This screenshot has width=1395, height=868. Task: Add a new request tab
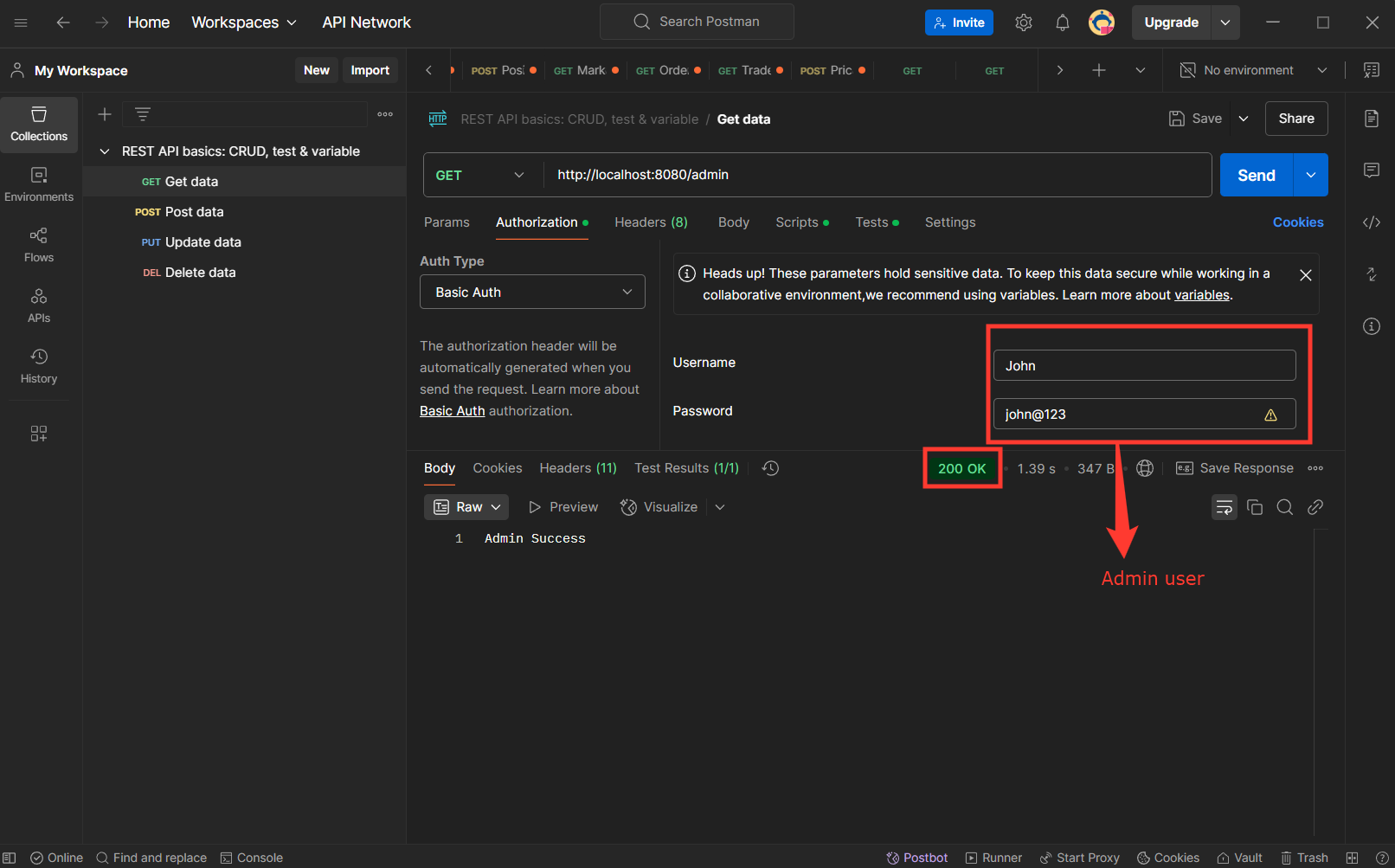[x=1099, y=70]
